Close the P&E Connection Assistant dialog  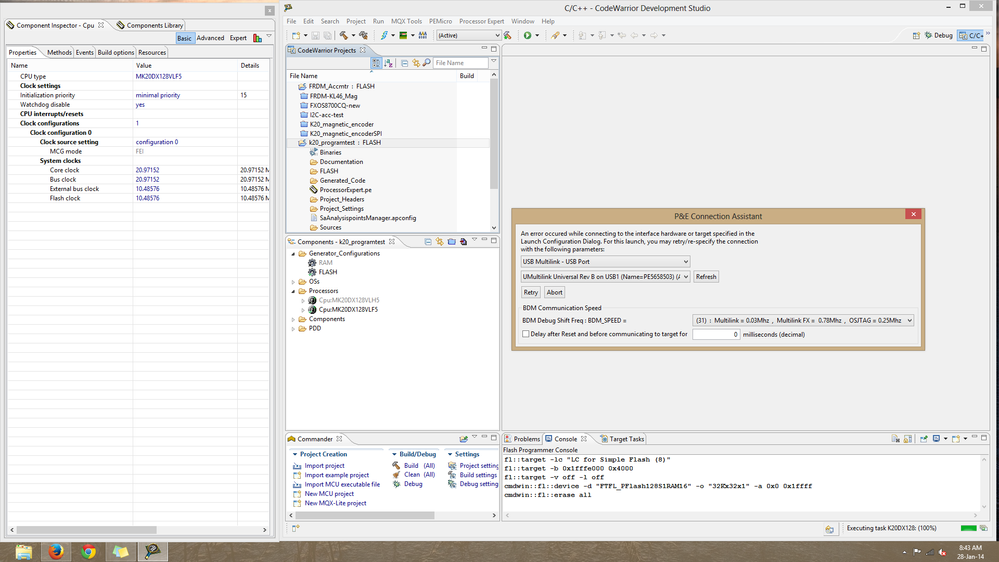tap(913, 215)
